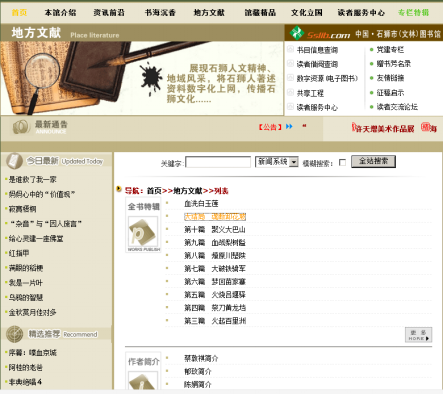Open the 读者服务中心 menu item
The image size is (443, 395).
click(x=361, y=13)
